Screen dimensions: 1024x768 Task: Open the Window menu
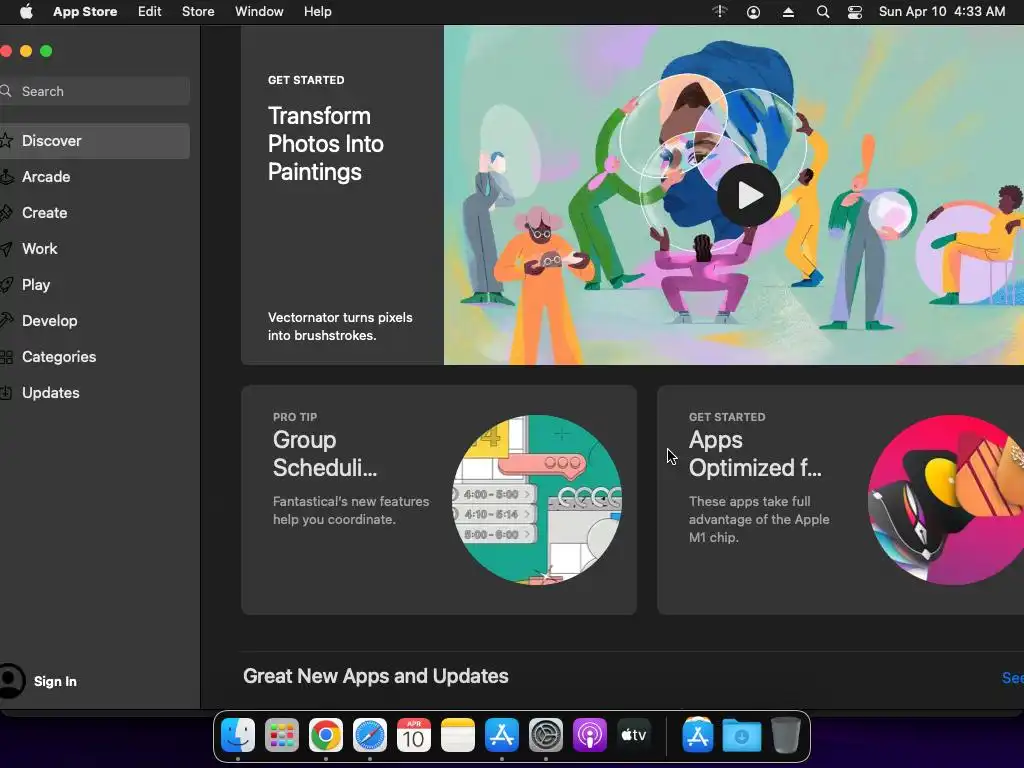pyautogui.click(x=259, y=11)
